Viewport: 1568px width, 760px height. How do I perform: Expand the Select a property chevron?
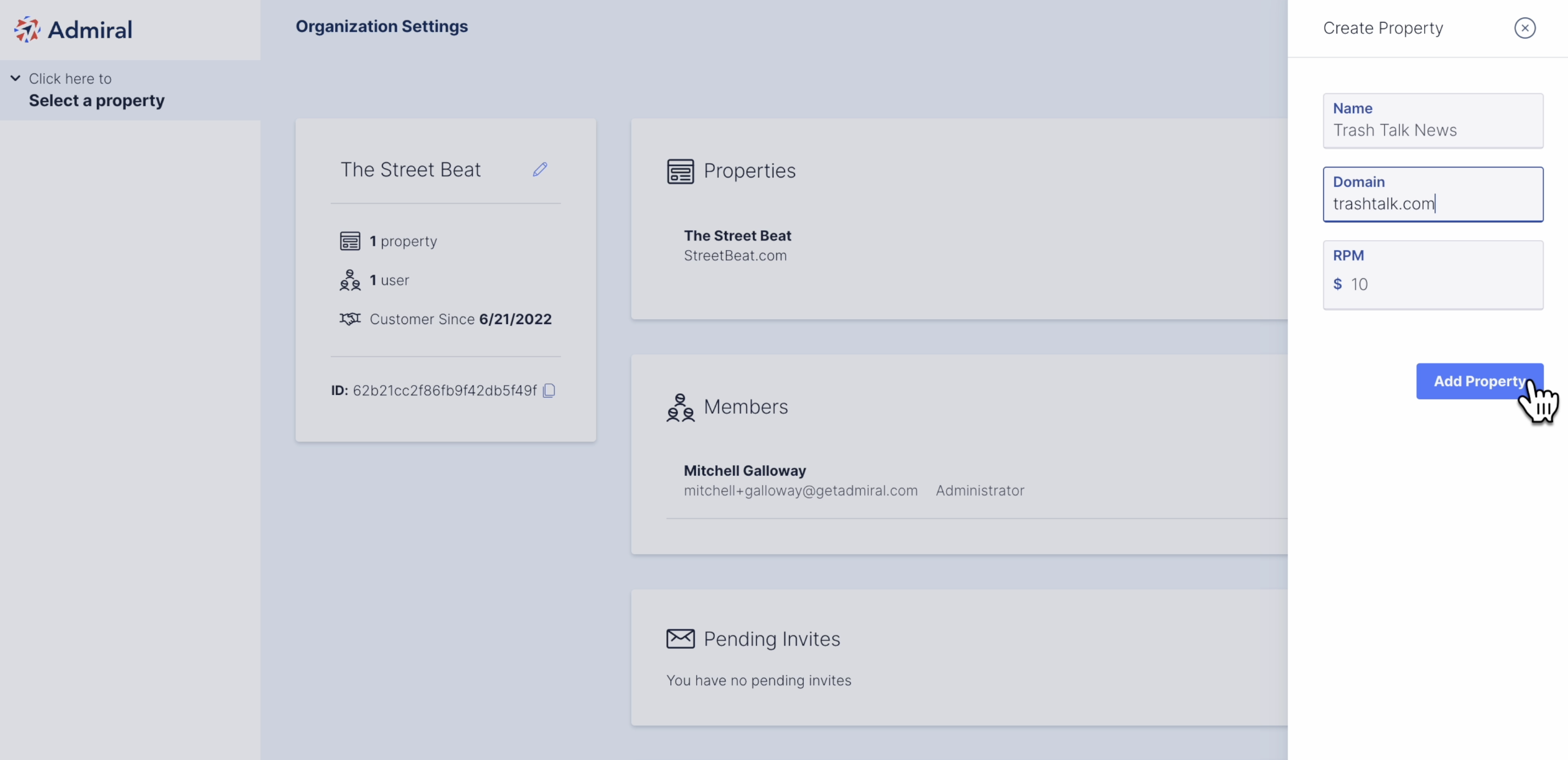click(x=16, y=78)
